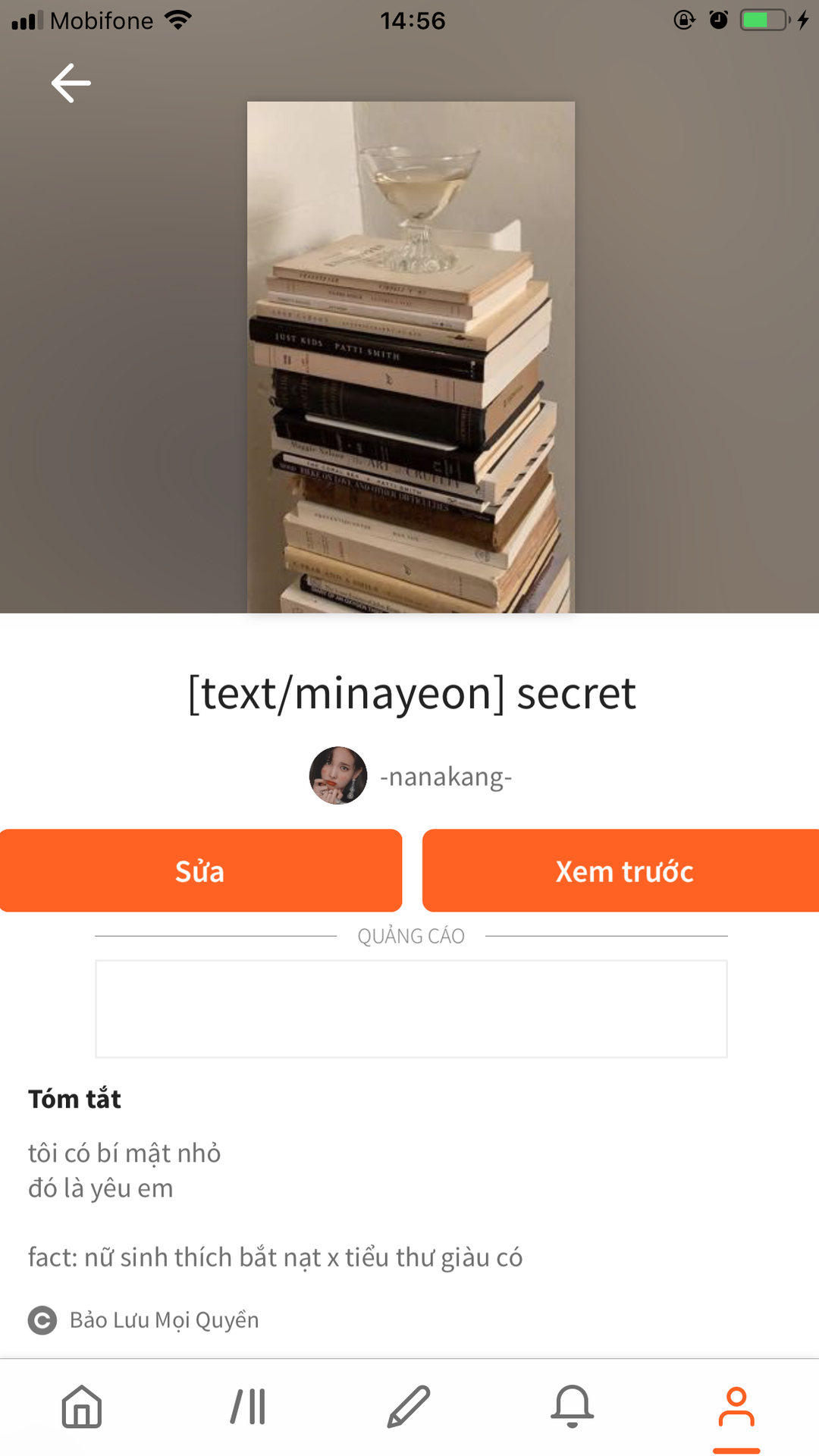Open the Home tab icon
The width and height of the screenshot is (819, 1456).
pyautogui.click(x=82, y=1407)
